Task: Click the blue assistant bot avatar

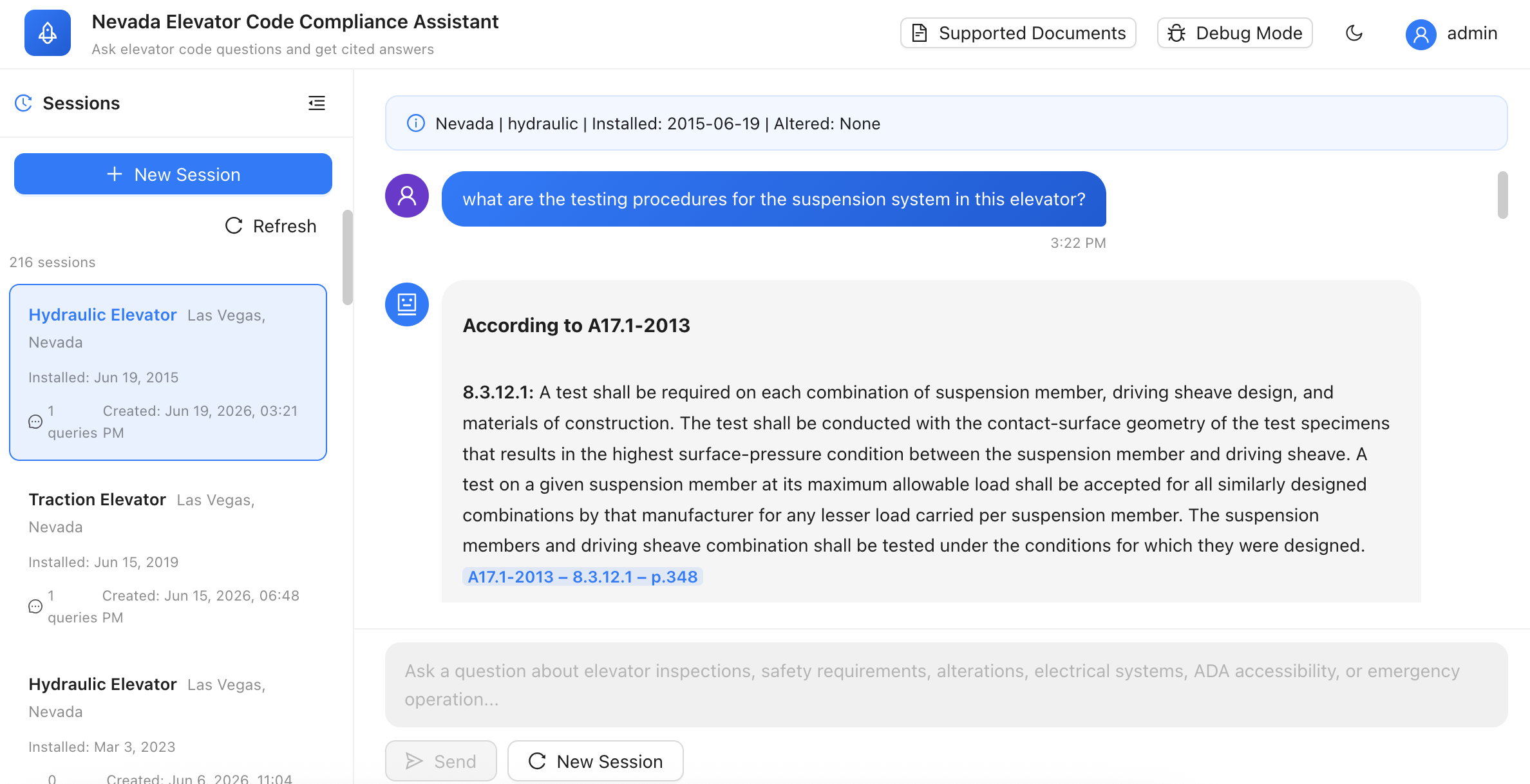Action: 407,304
